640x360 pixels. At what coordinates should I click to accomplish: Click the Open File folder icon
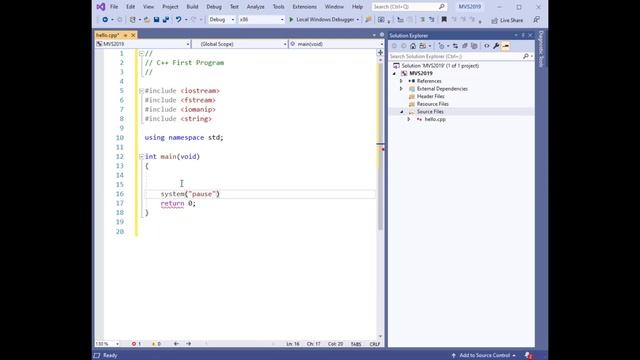click(147, 20)
